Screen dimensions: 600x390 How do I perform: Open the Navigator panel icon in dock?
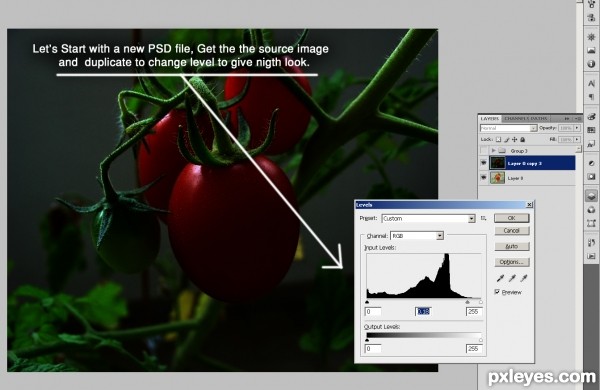point(591,37)
